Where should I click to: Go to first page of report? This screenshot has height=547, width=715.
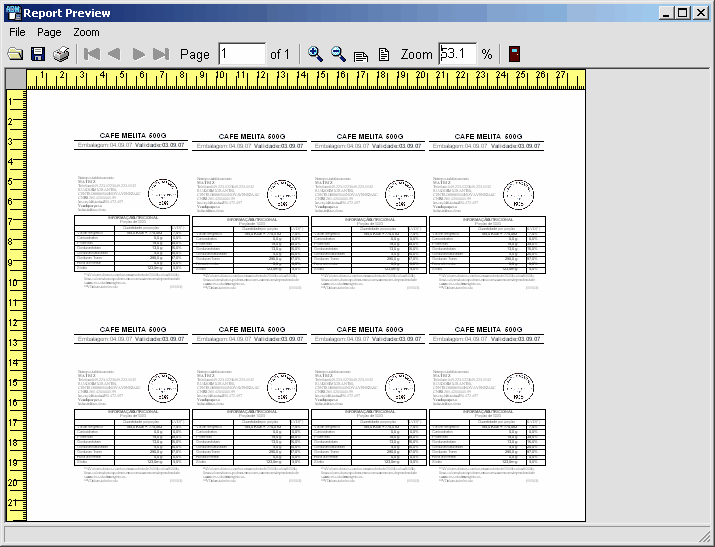click(92, 54)
